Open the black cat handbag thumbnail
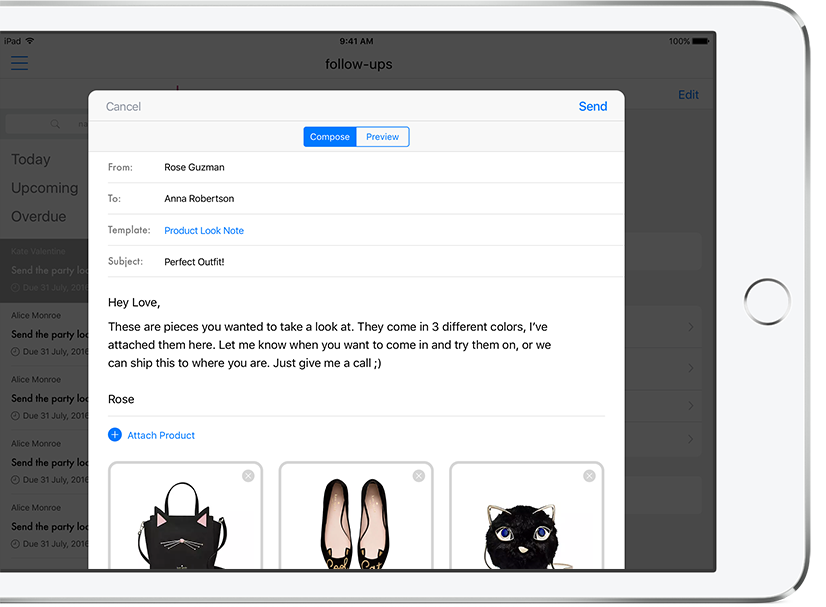826x607 pixels. 185,516
